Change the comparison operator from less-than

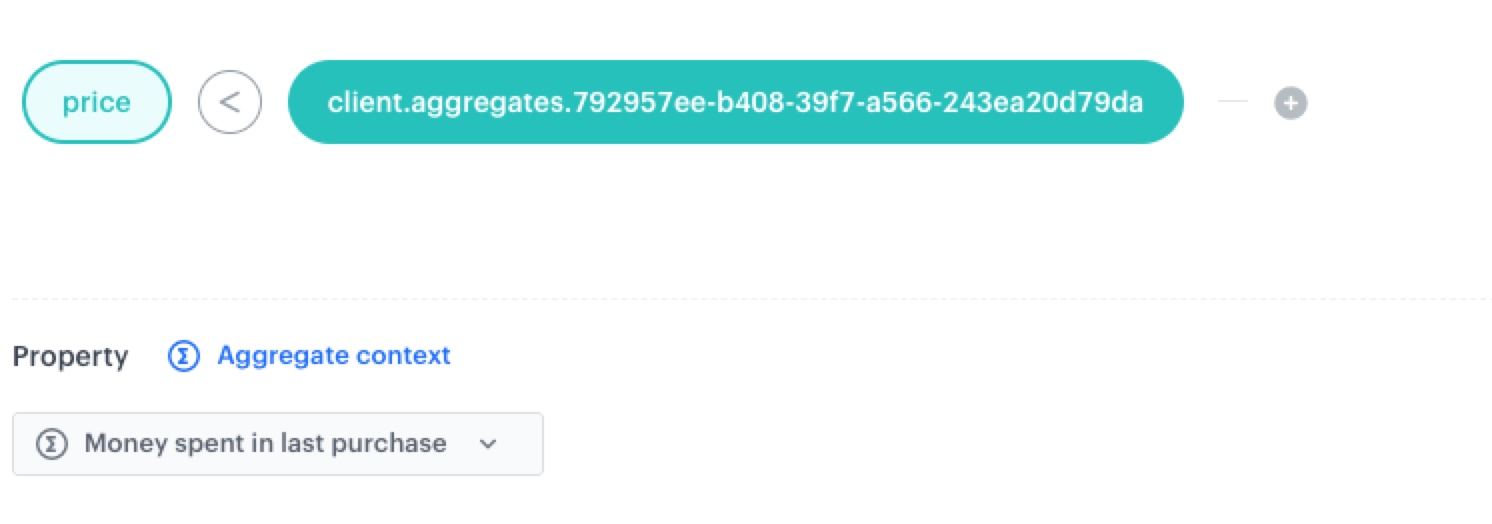point(230,102)
